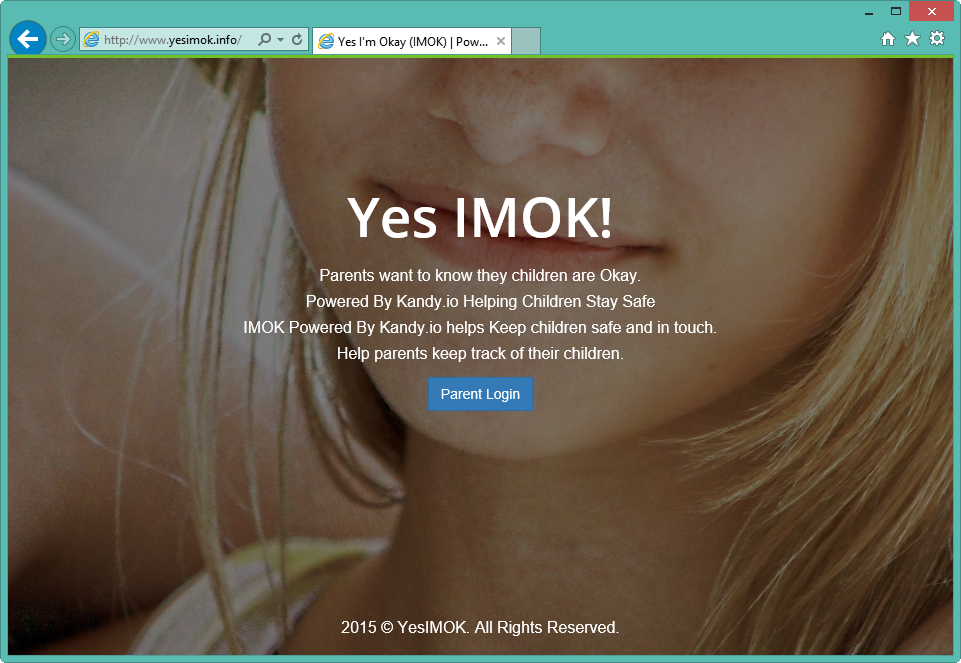Click the magnifier search icon in address bar

(264, 39)
